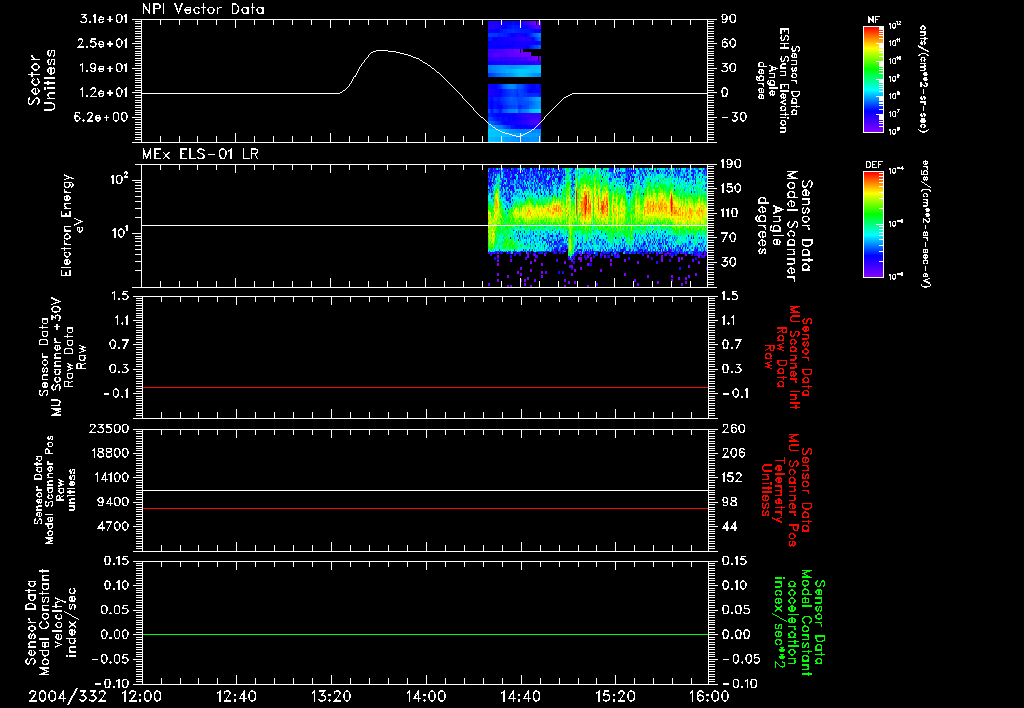Click the white sun elevation curve peak
The width and height of the screenshot is (1024, 708).
(x=379, y=50)
